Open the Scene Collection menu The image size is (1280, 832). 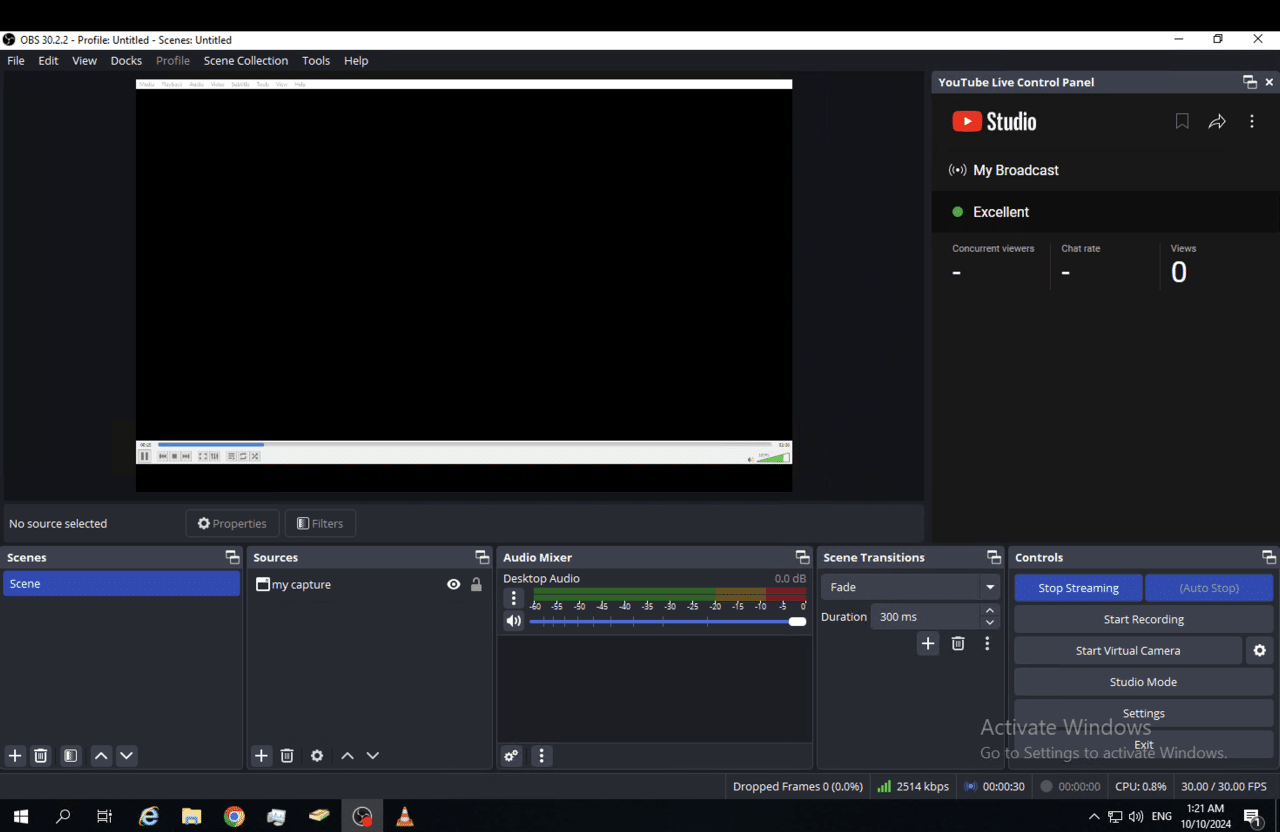245,60
